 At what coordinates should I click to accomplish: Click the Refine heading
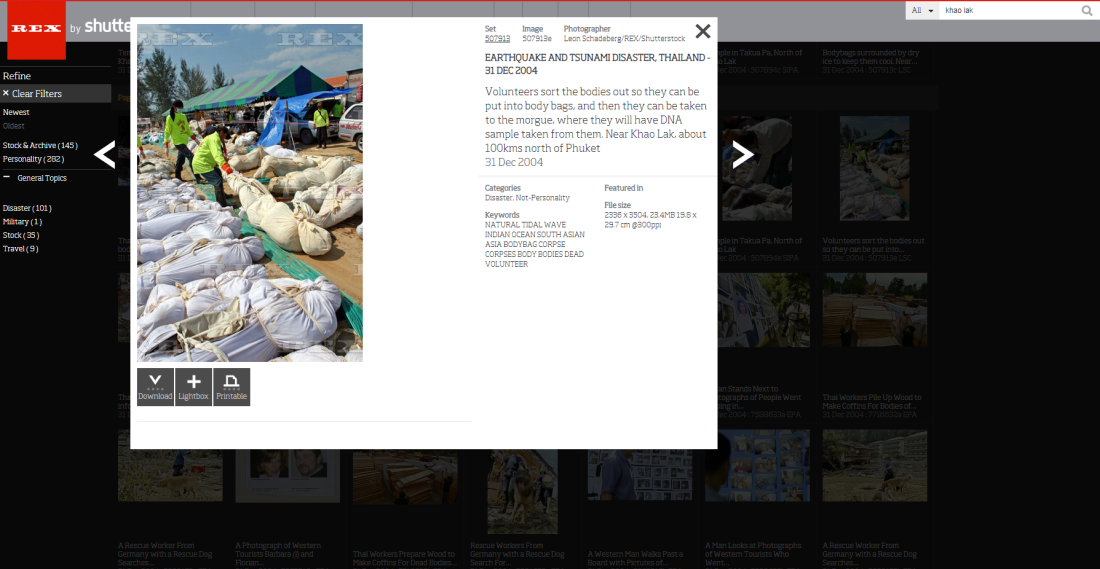coord(17,76)
